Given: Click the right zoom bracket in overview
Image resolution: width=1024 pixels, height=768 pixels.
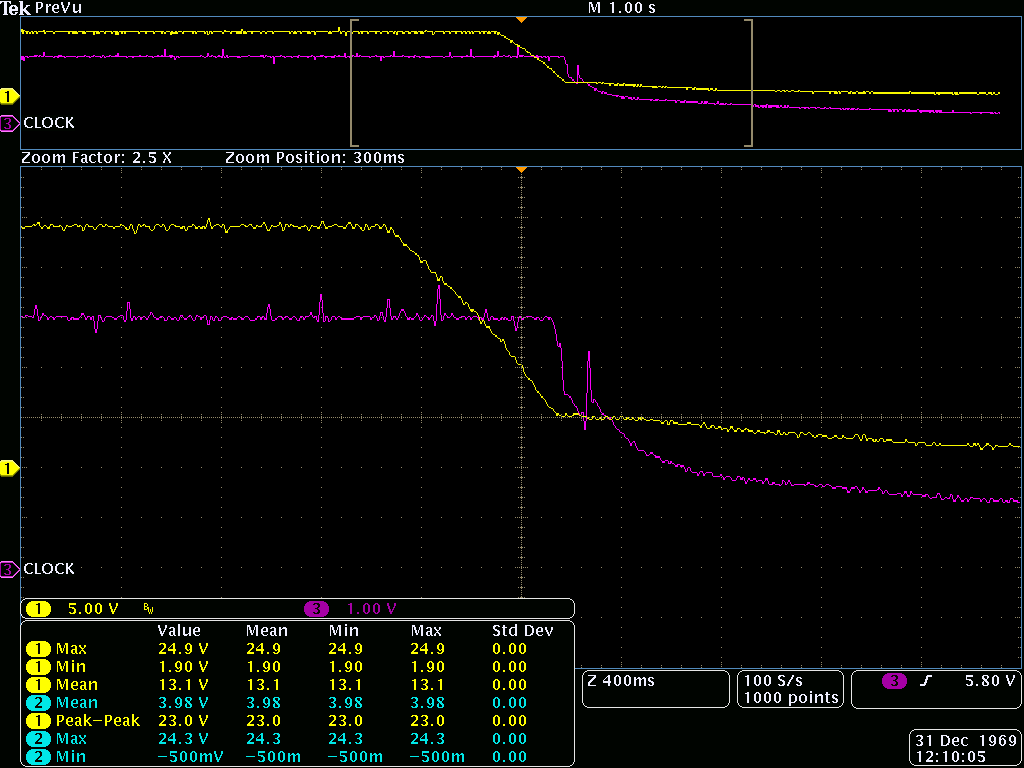Looking at the screenshot, I should (748, 82).
